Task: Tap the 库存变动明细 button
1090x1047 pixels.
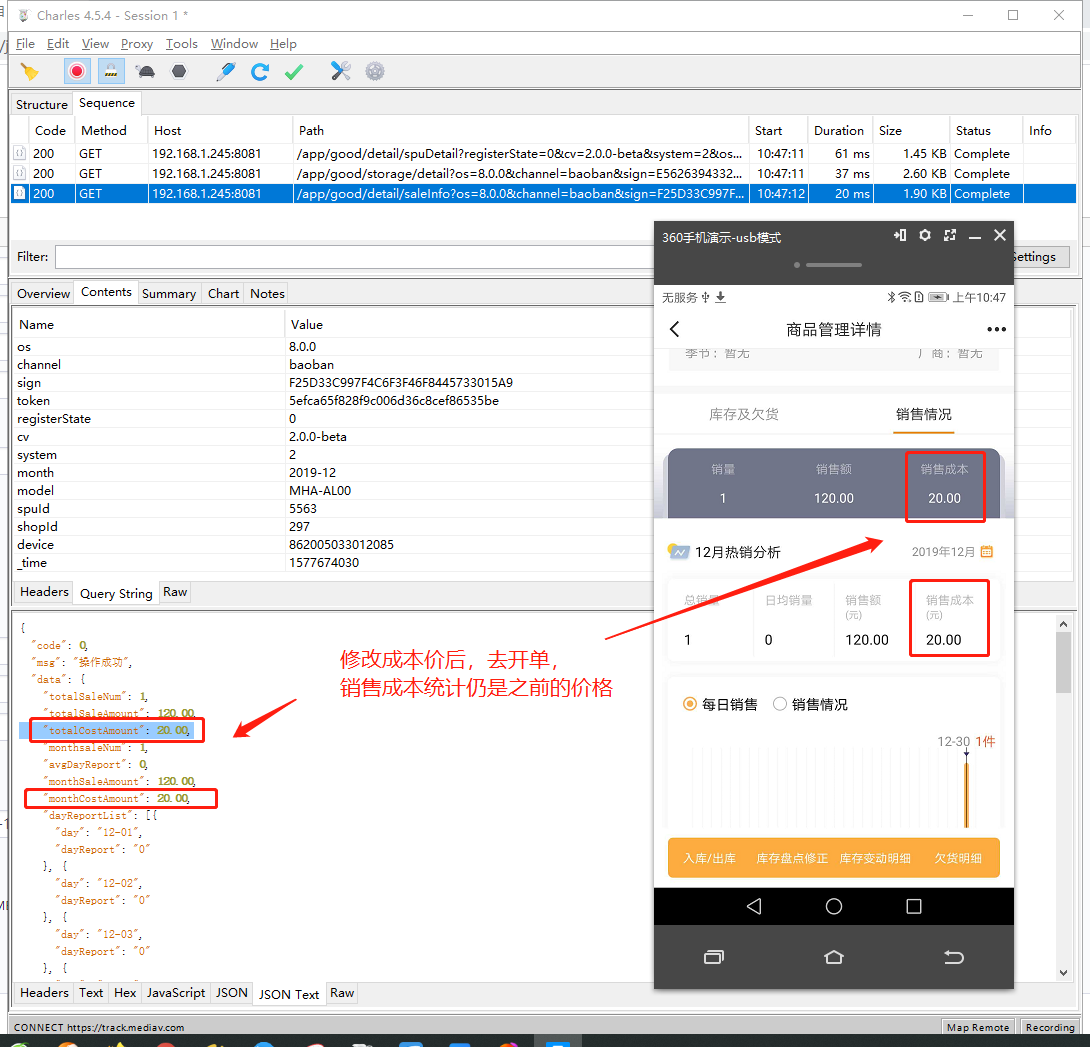Action: click(x=875, y=858)
